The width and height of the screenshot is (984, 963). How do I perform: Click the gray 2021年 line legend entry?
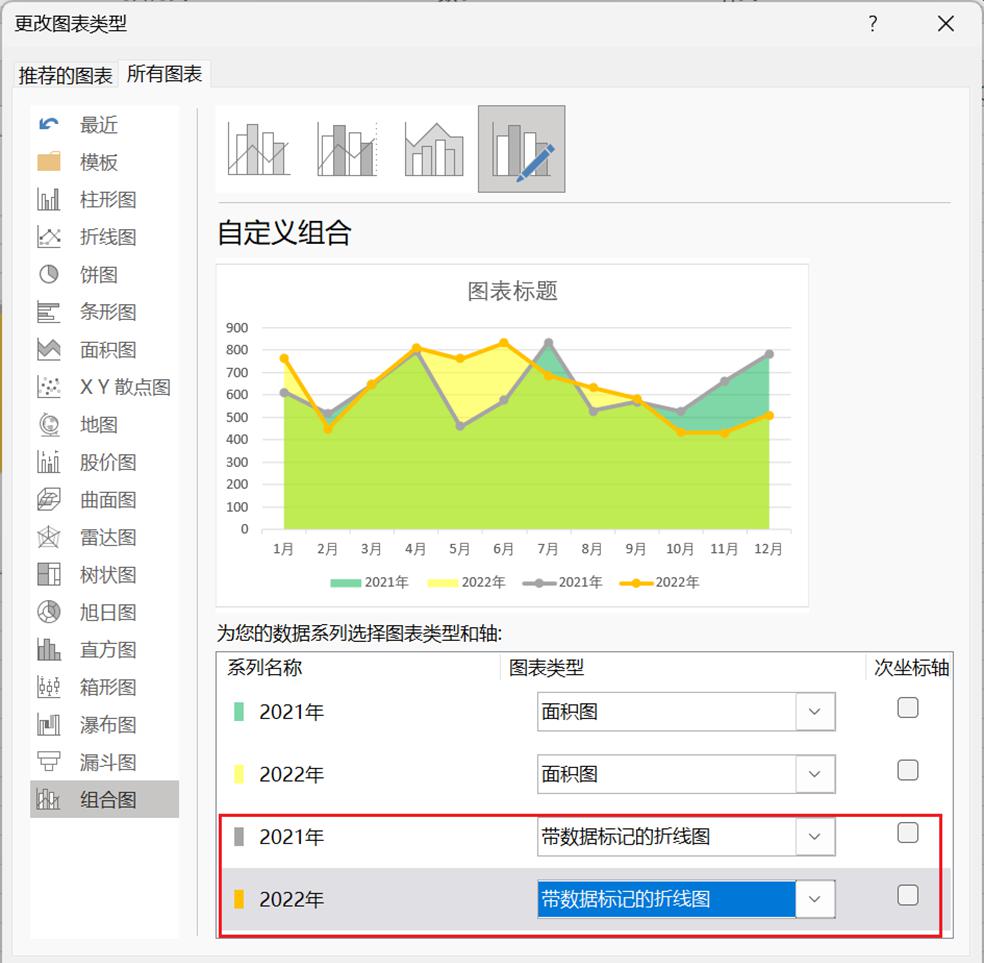562,582
